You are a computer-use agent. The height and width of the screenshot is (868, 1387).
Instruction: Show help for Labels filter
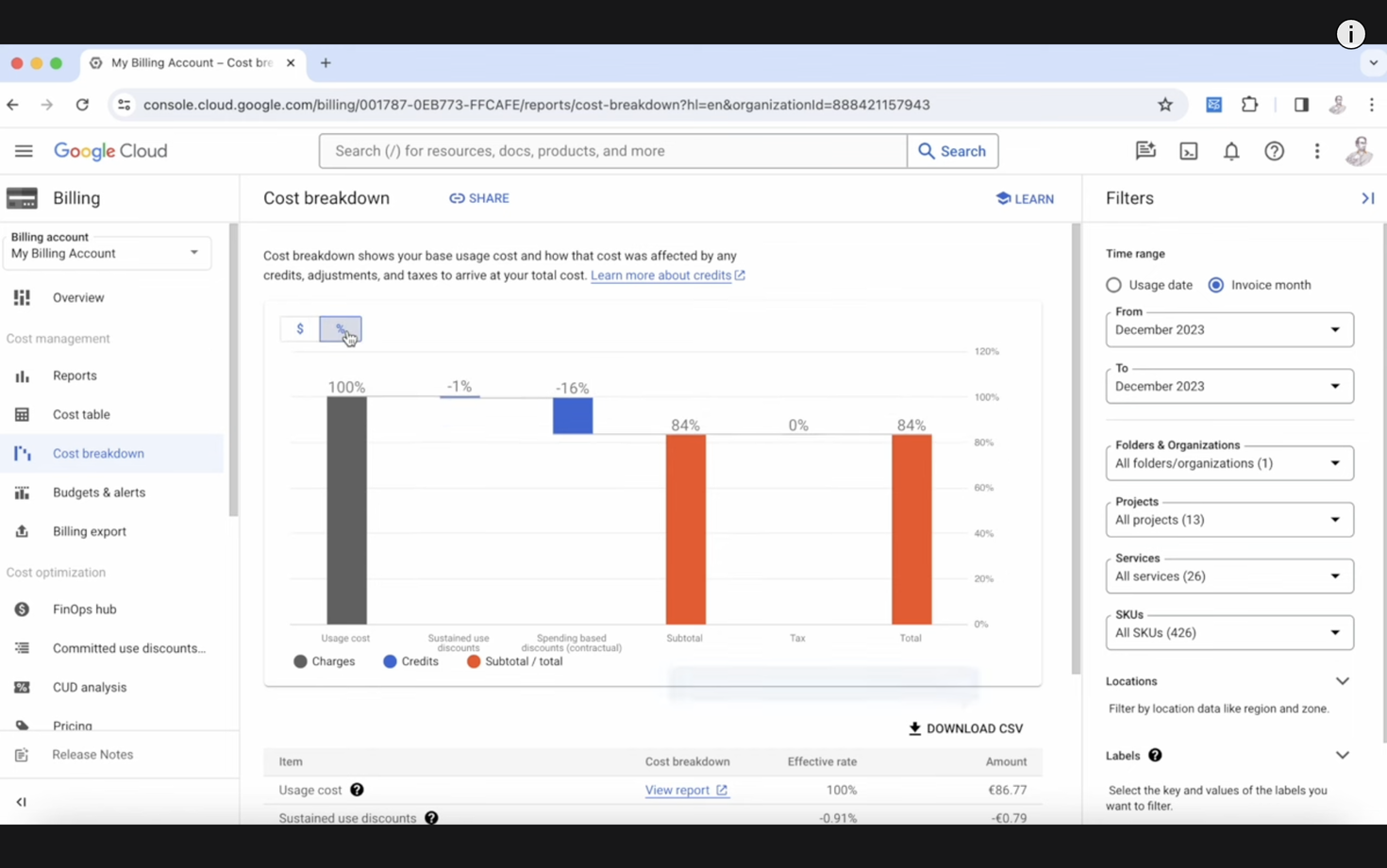[1155, 756]
